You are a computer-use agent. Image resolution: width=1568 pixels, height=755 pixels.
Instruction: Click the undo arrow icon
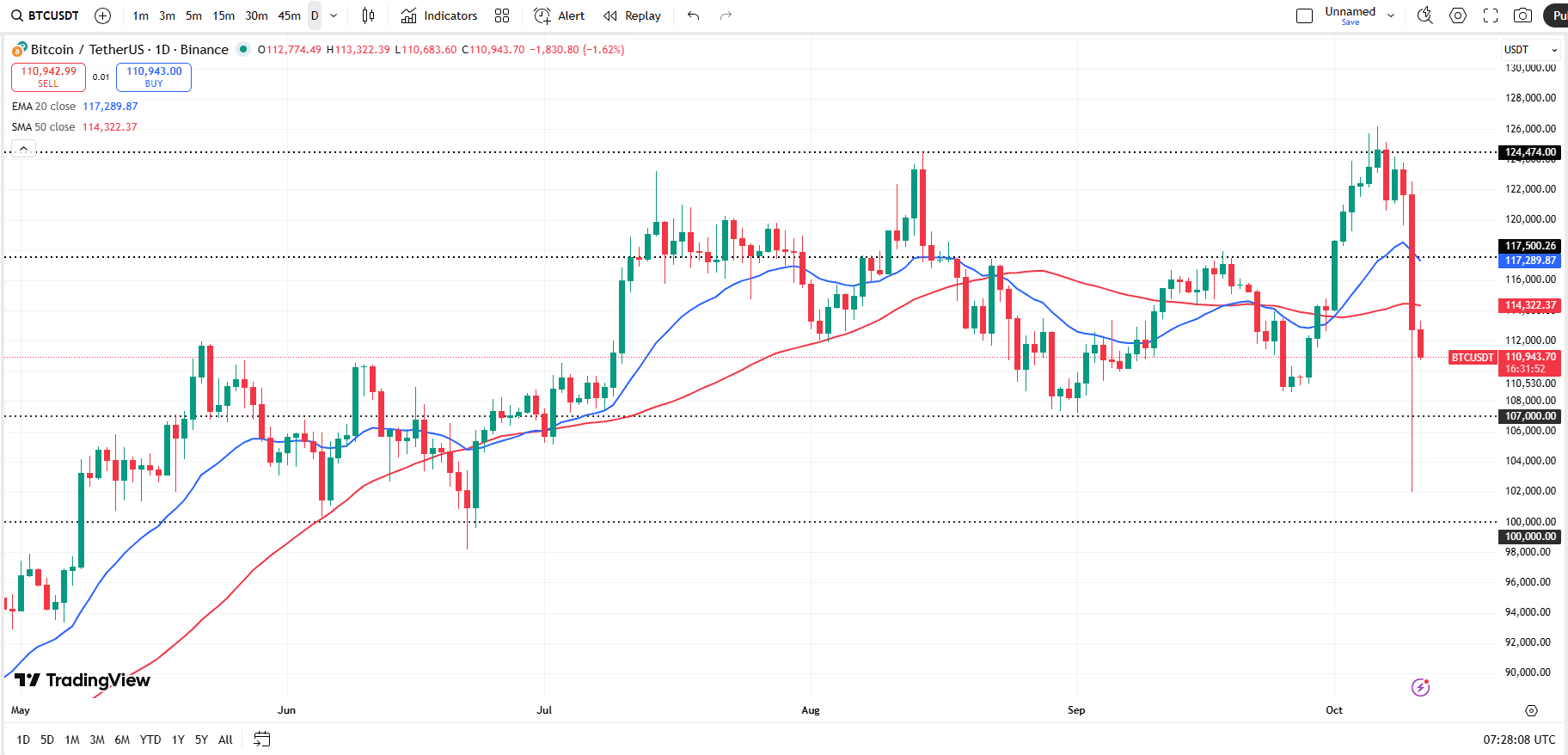[x=694, y=15]
